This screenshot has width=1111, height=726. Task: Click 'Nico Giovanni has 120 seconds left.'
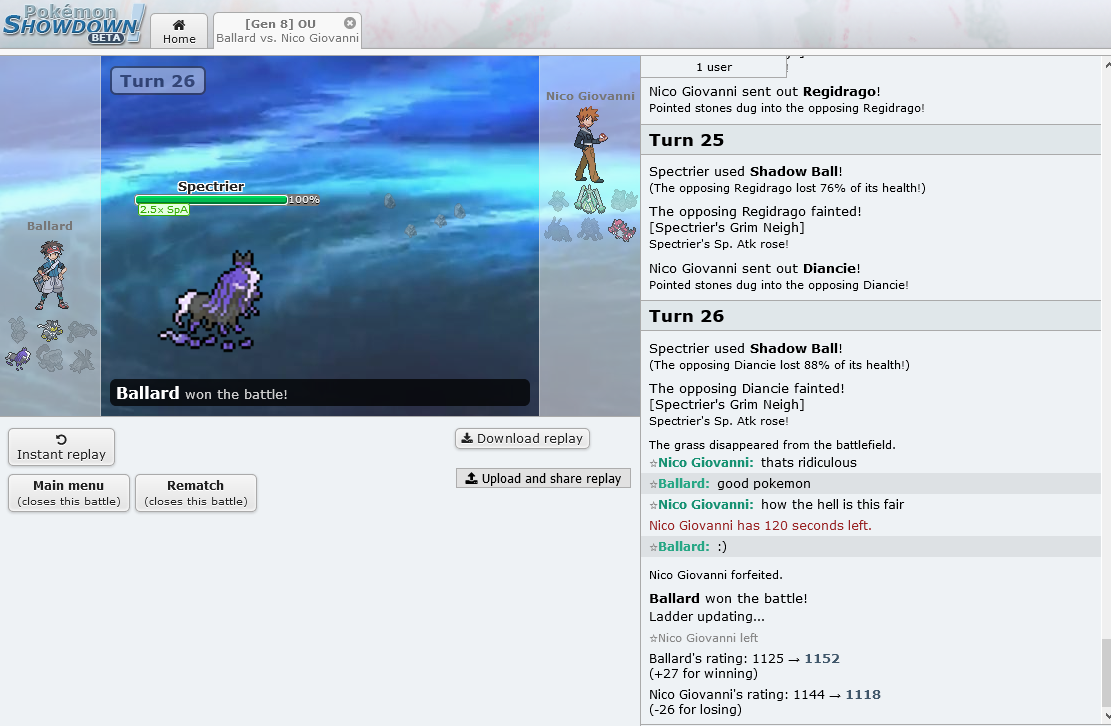pos(760,526)
